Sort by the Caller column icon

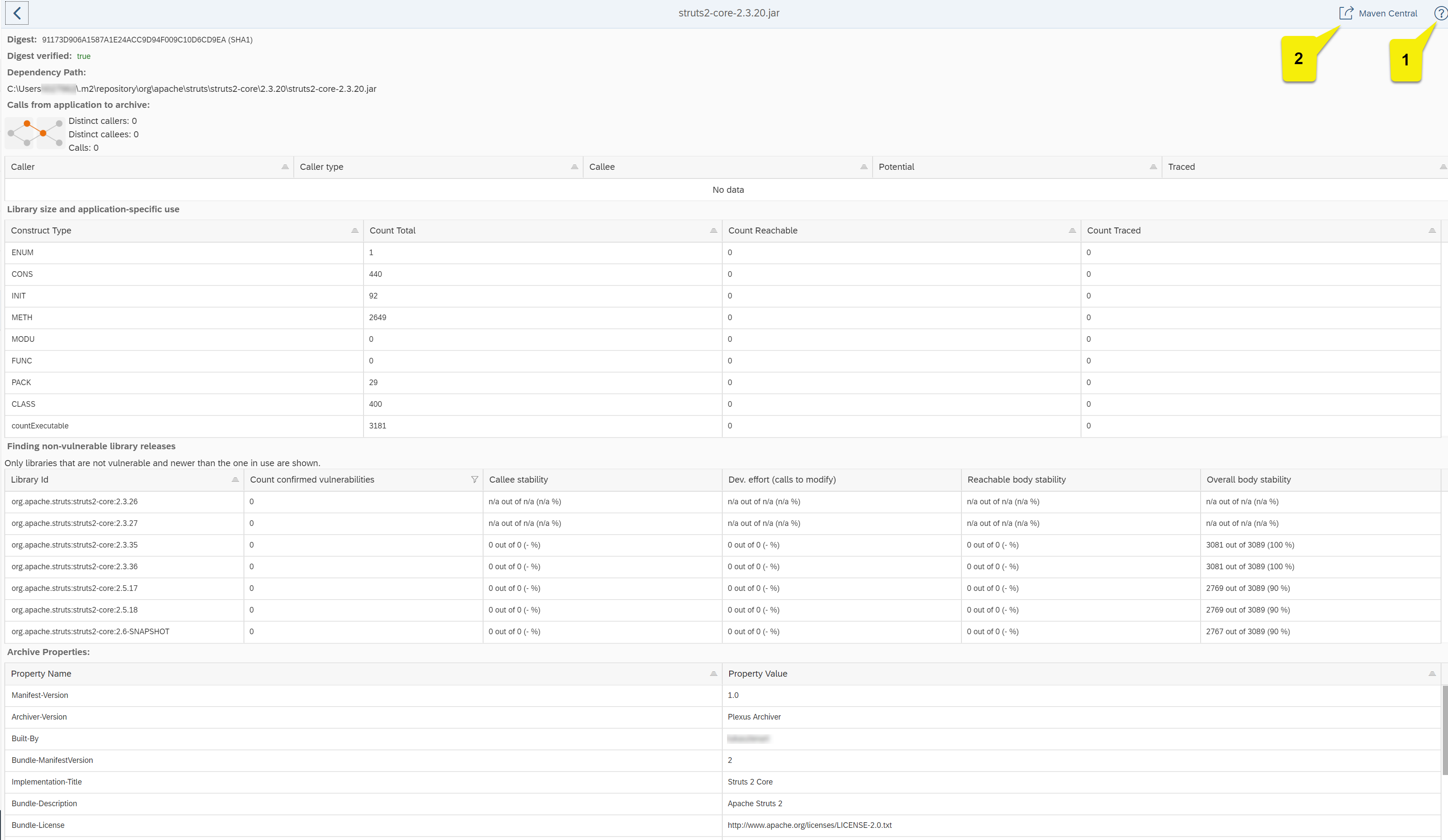point(284,167)
